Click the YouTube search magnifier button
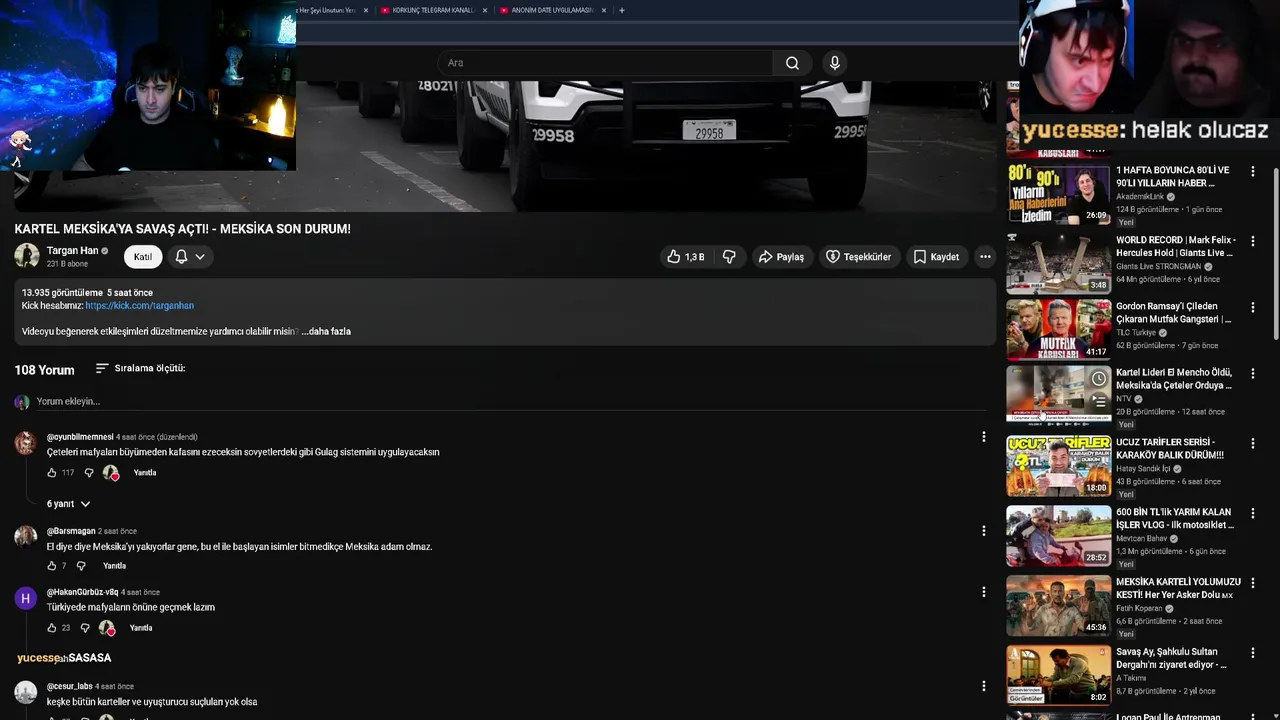Image resolution: width=1280 pixels, height=720 pixels. coord(792,63)
